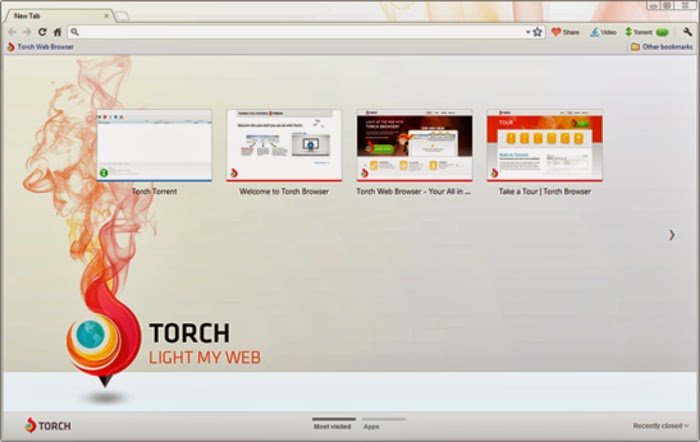
Task: Click the Torch Torrent caption text
Action: click(x=154, y=192)
